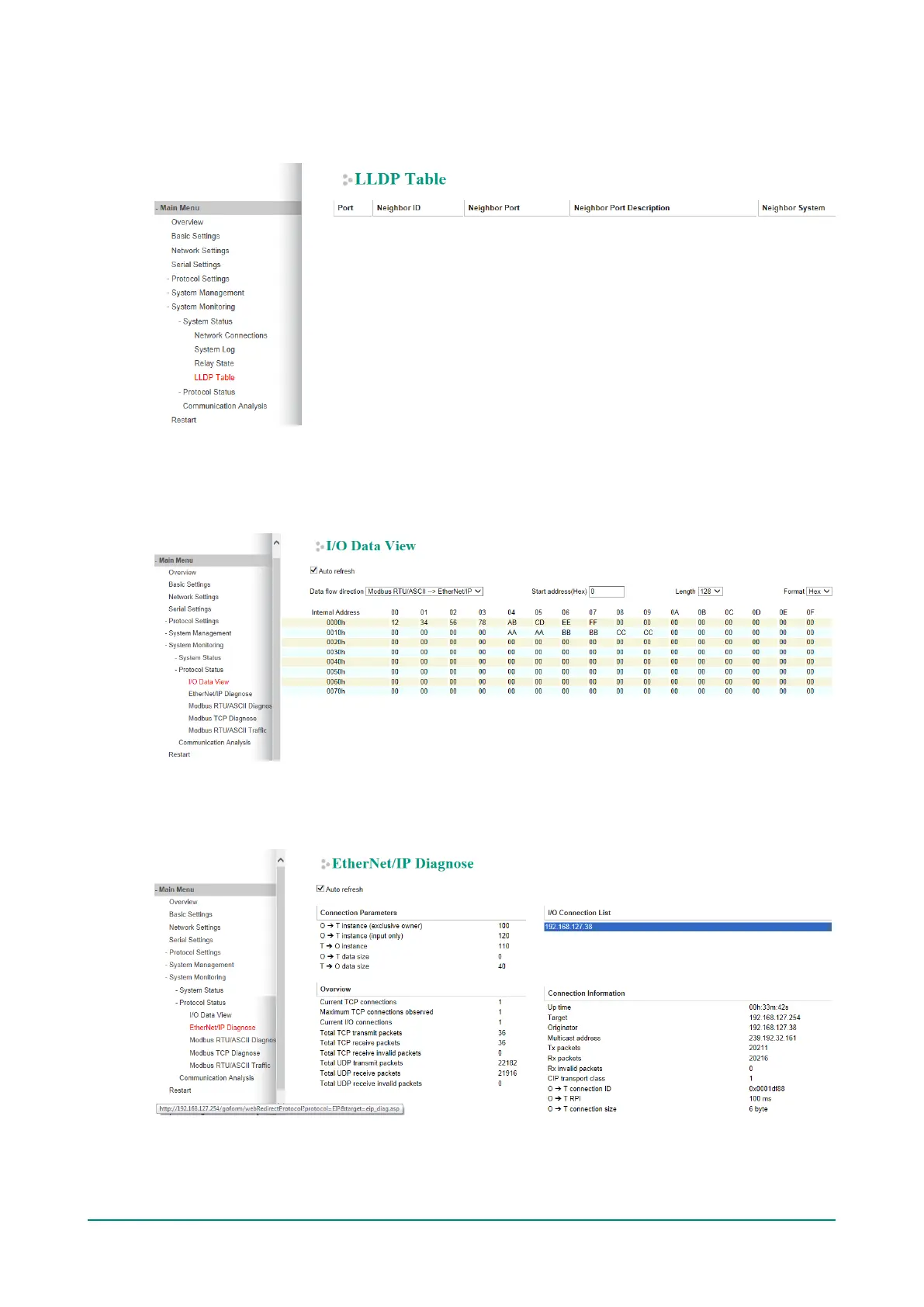The image size is (924, 1307).
Task: Open Modbus RTU/ASCII Traffic in I/O Data View sidebar
Action: coord(227,730)
